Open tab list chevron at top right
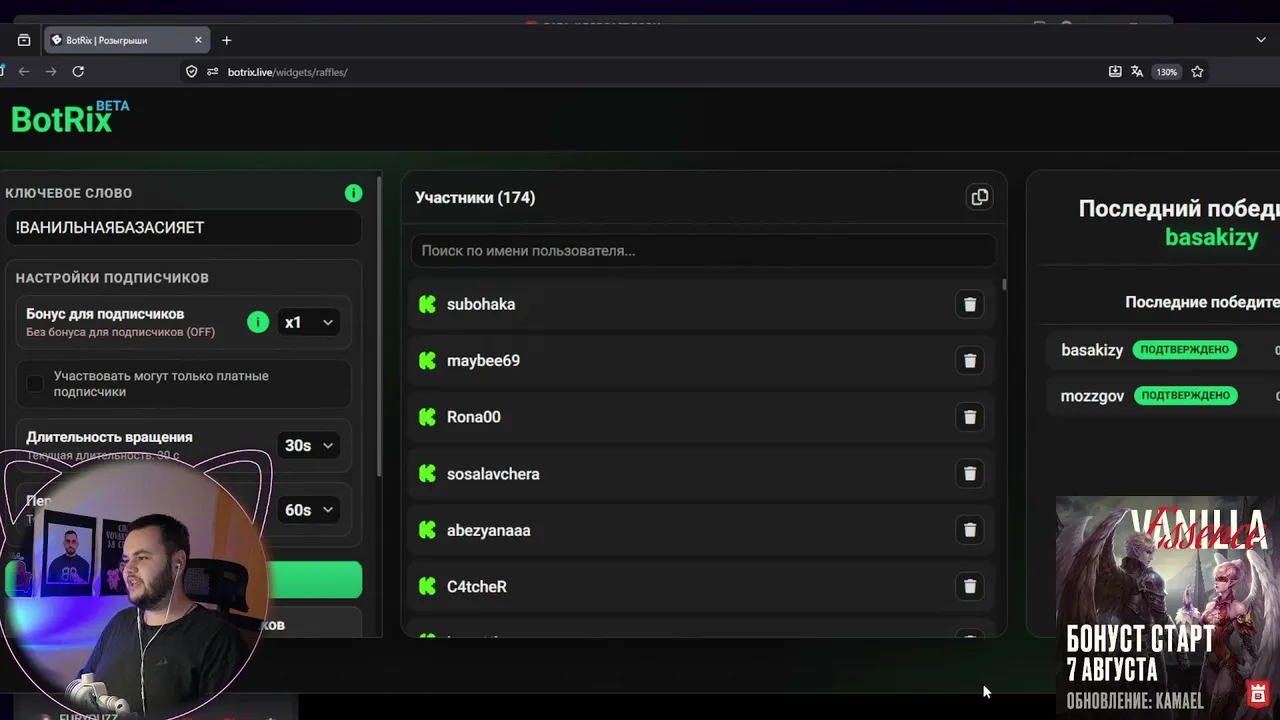 1261,40
